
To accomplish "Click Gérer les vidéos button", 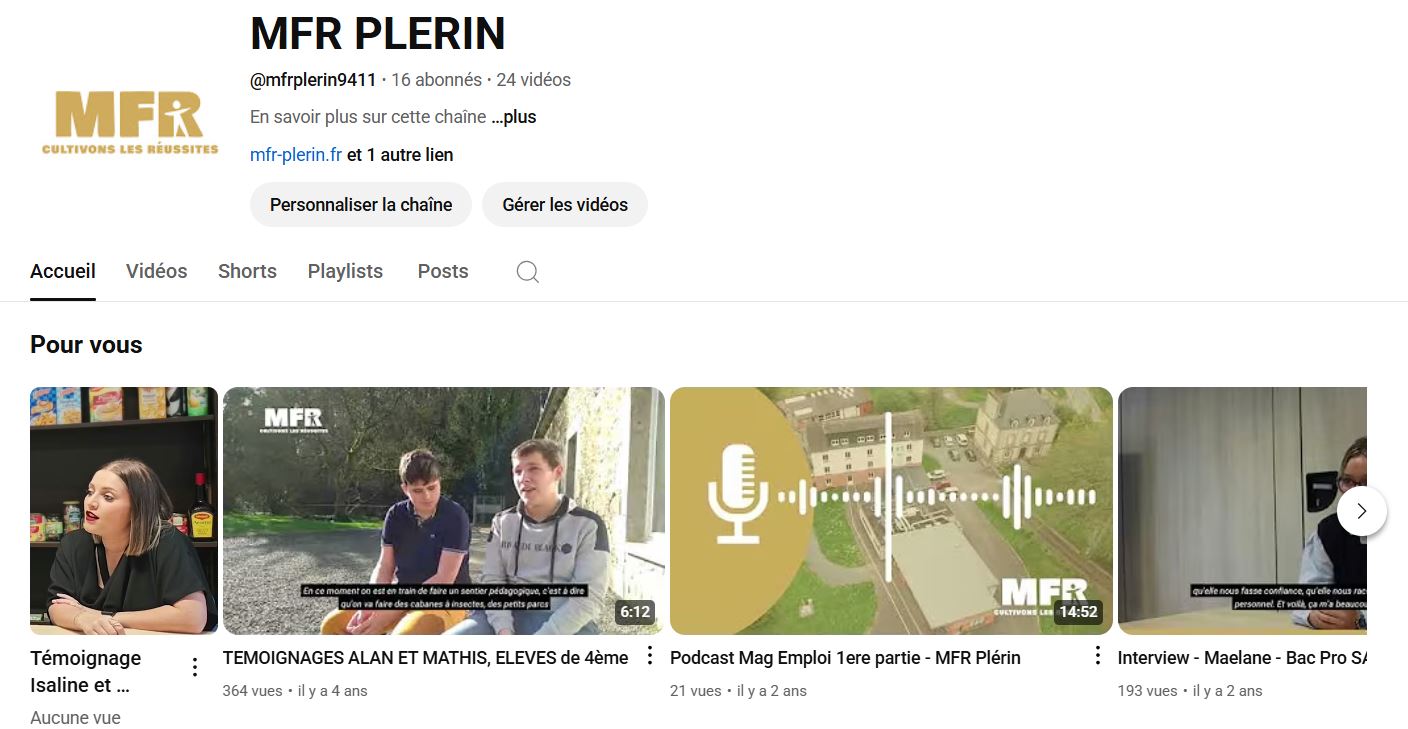I will [565, 205].
